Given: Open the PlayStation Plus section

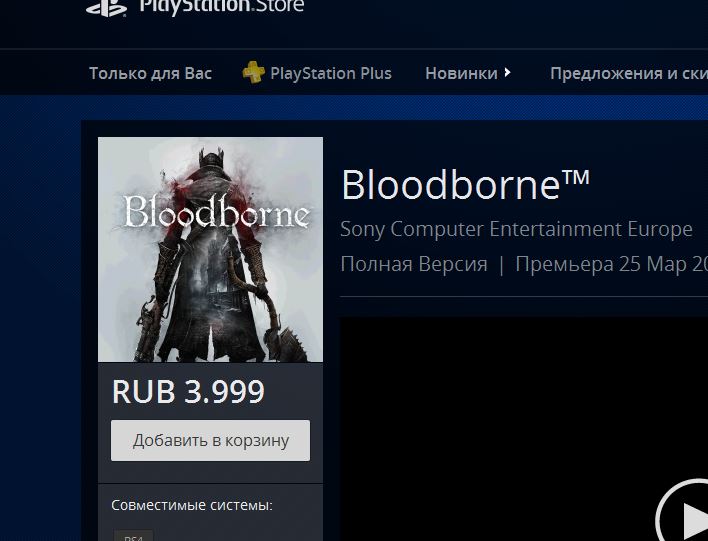Looking at the screenshot, I should [331, 73].
